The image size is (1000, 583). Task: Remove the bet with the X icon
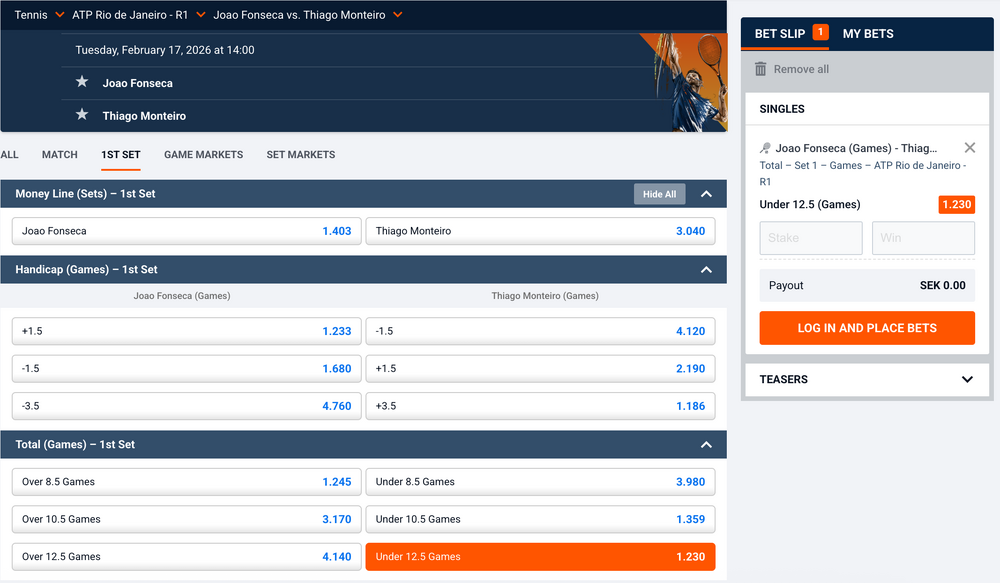tap(969, 148)
